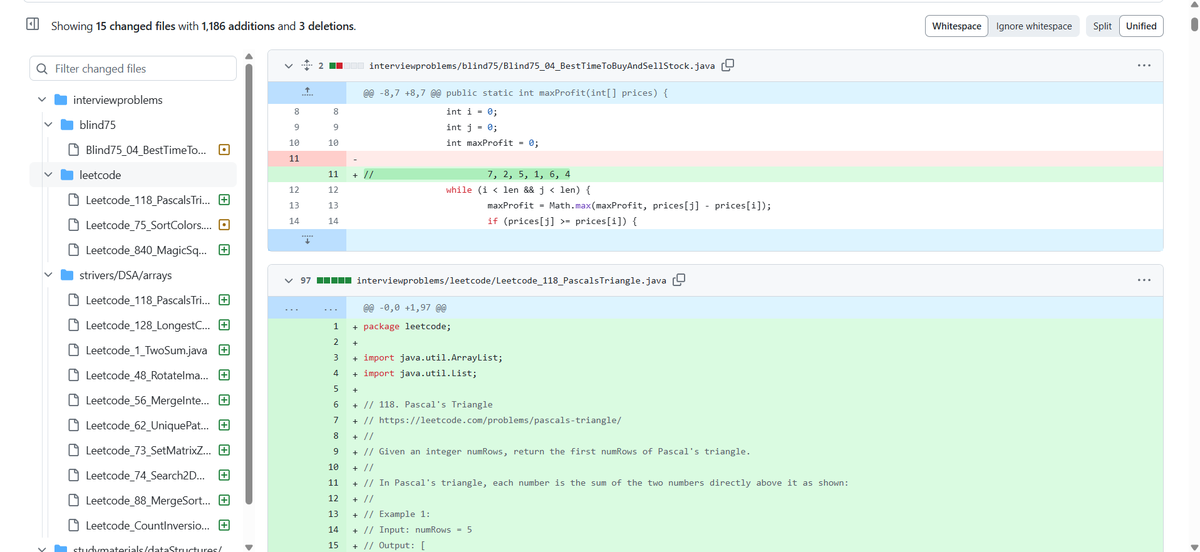Open Leetcode_840_MagicSq... file in tree
The height and width of the screenshot is (552, 1200).
pyautogui.click(x=146, y=250)
